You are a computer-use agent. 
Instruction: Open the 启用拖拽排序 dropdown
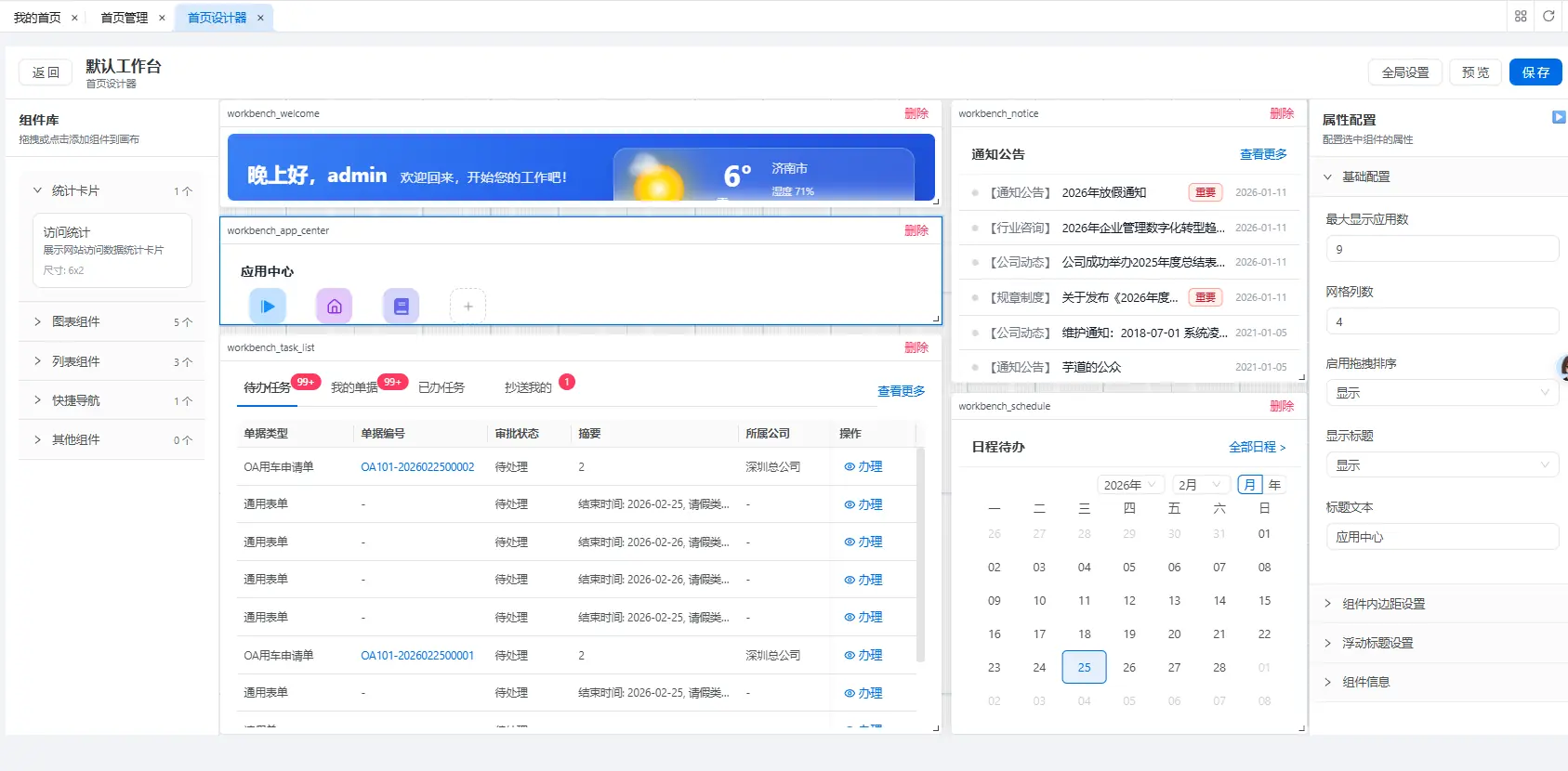tap(1442, 393)
